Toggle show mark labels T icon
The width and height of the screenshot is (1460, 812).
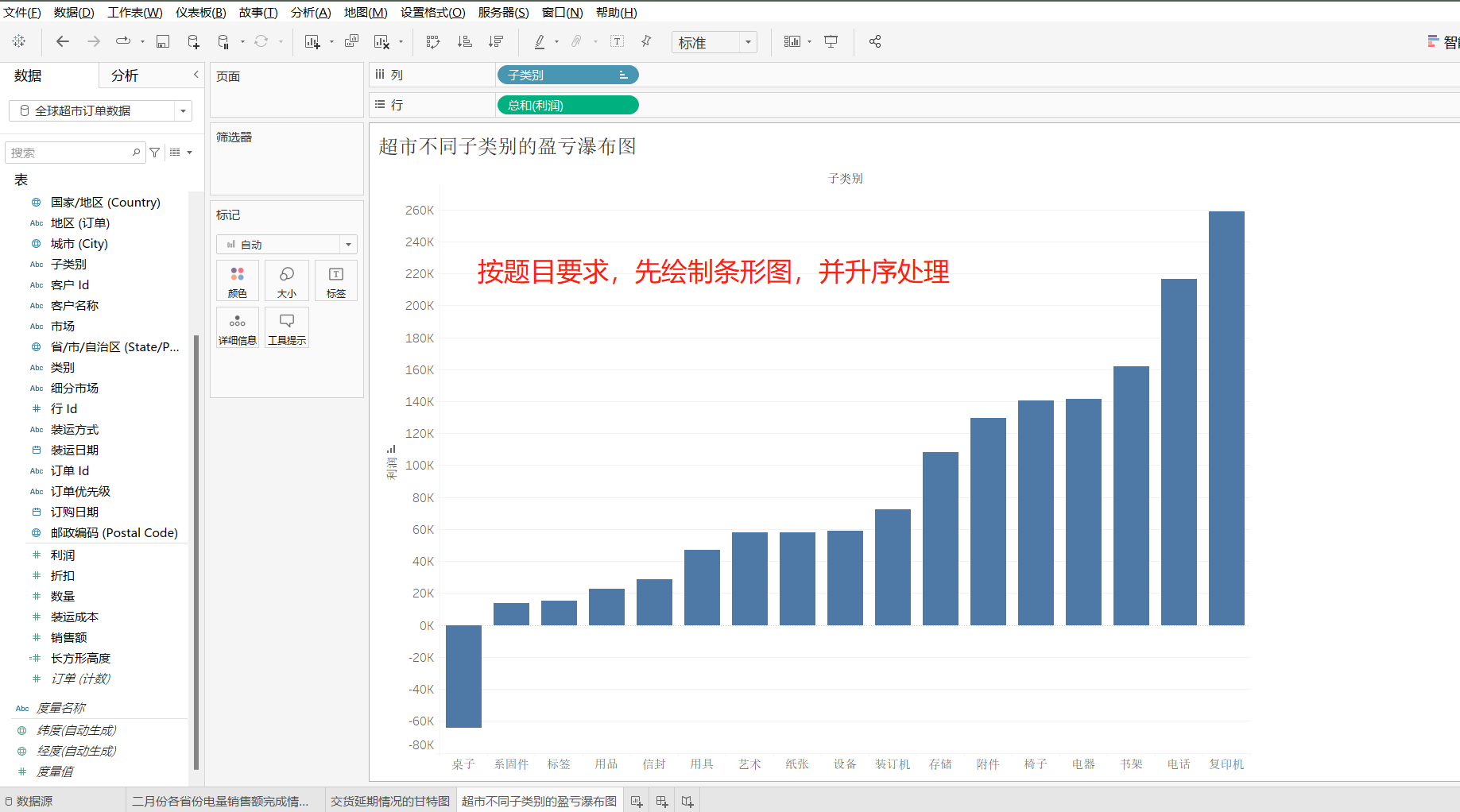618,41
